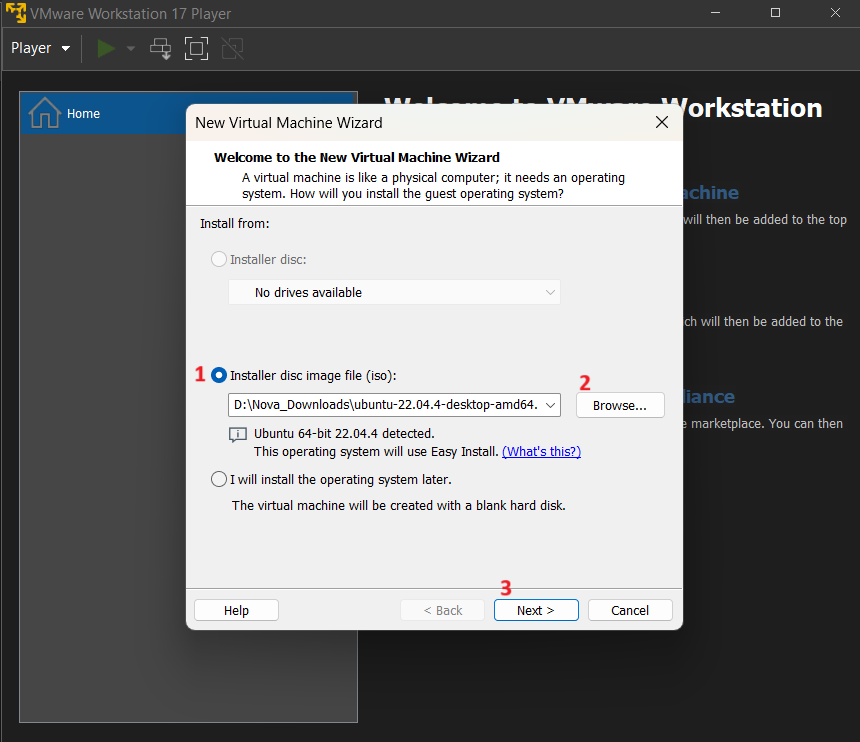Open the No drives available dropdown

[x=394, y=292]
